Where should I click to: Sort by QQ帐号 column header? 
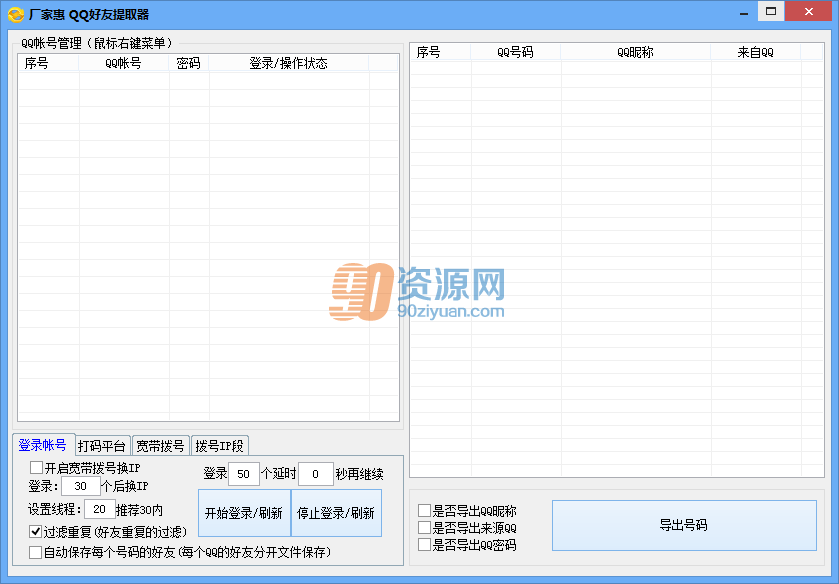click(124, 63)
